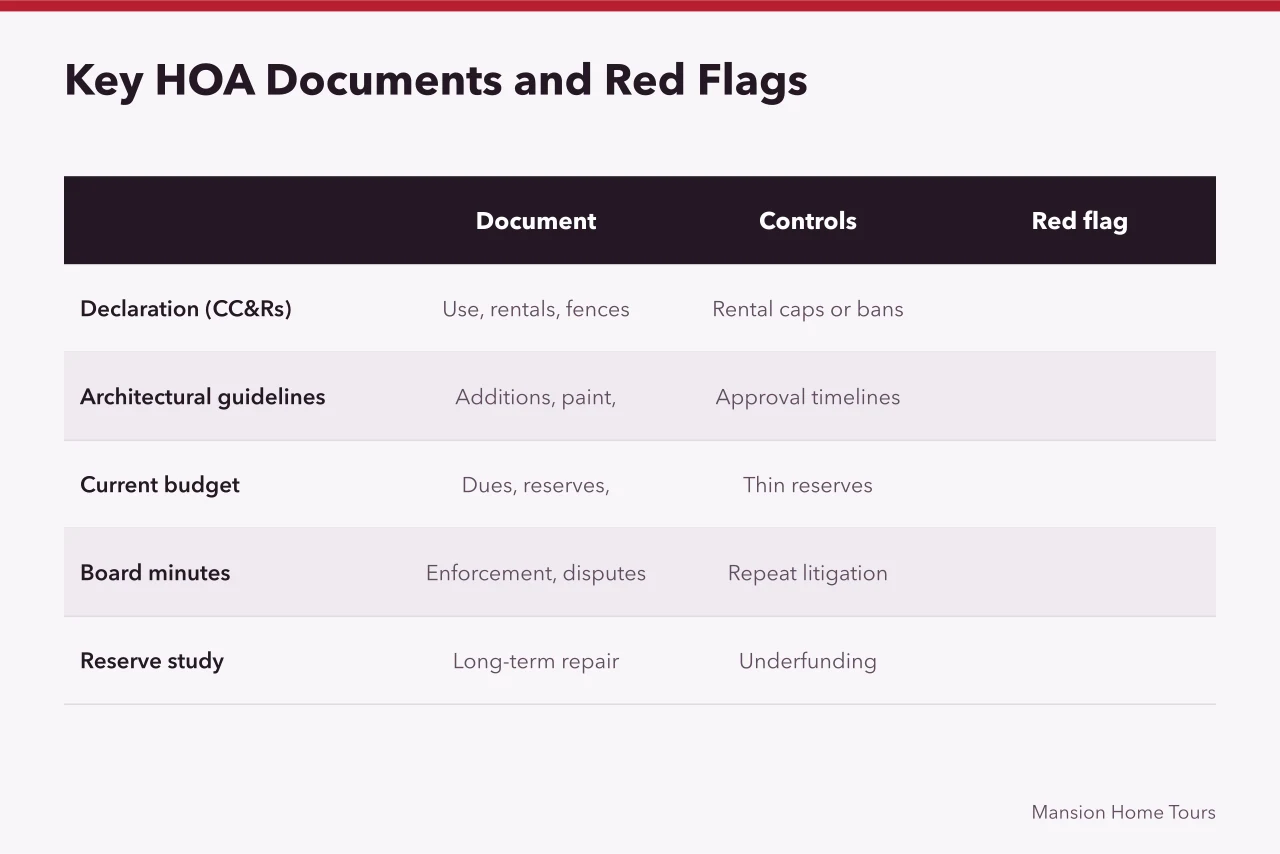Click the 'Dues, reserves,' cell

(x=536, y=485)
